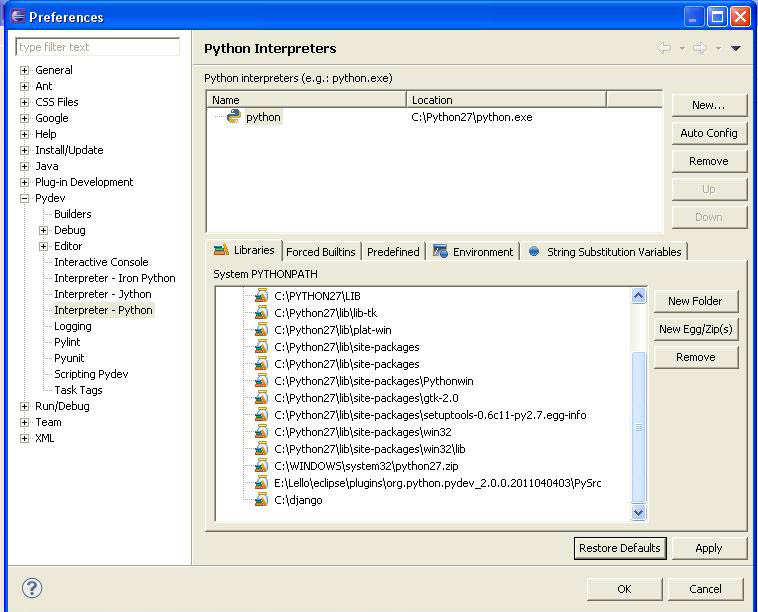
Task: Select the Logging preferences item
Action: 73,326
